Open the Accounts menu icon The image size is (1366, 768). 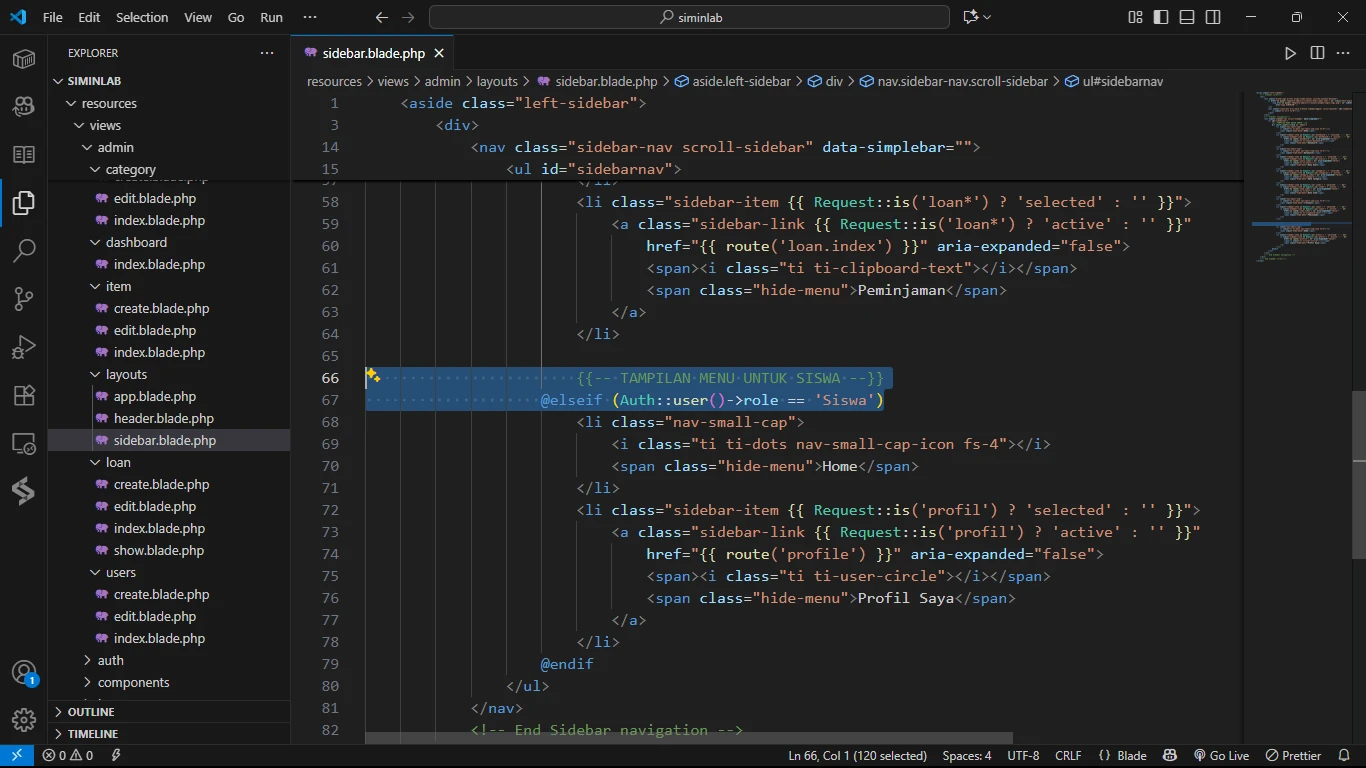click(x=24, y=673)
